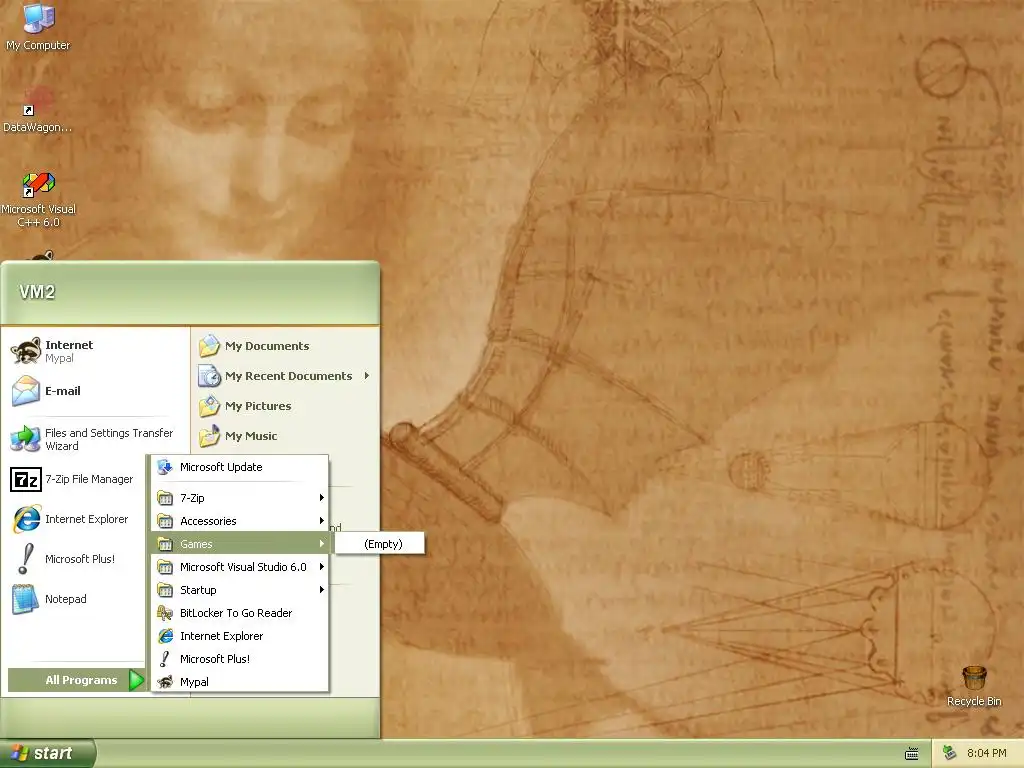Screen dimensions: 1024x768
Task: Expand the Accessories submenu arrow
Action: tap(322, 520)
